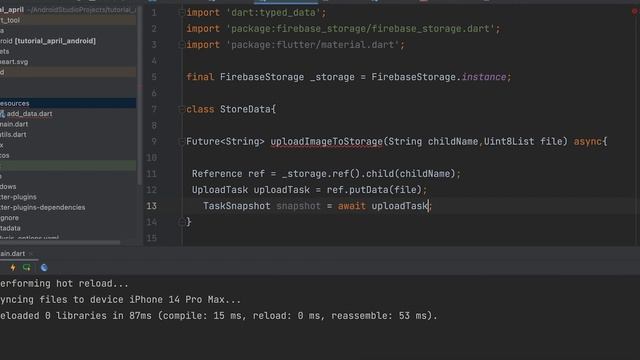Click the 'await' keyword on line 13
This screenshot has width=640, height=360.
[x=351, y=206]
